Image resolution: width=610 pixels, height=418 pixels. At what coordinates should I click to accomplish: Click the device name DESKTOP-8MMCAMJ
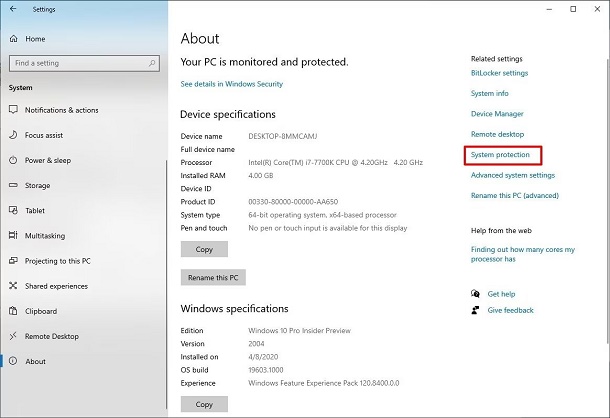click(283, 136)
